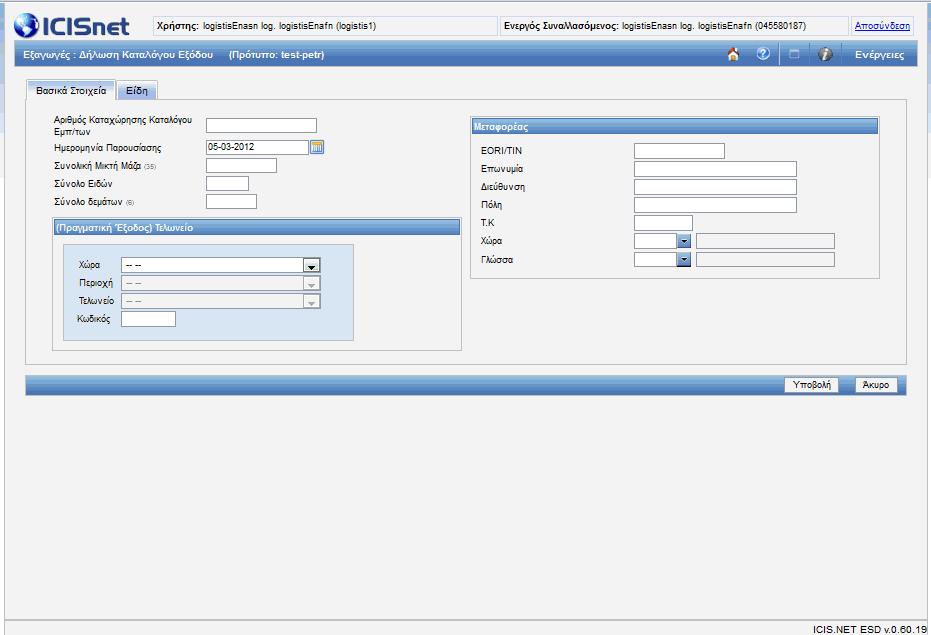
Task: Click the Επωνυμία name field
Action: pyautogui.click(x=715, y=169)
